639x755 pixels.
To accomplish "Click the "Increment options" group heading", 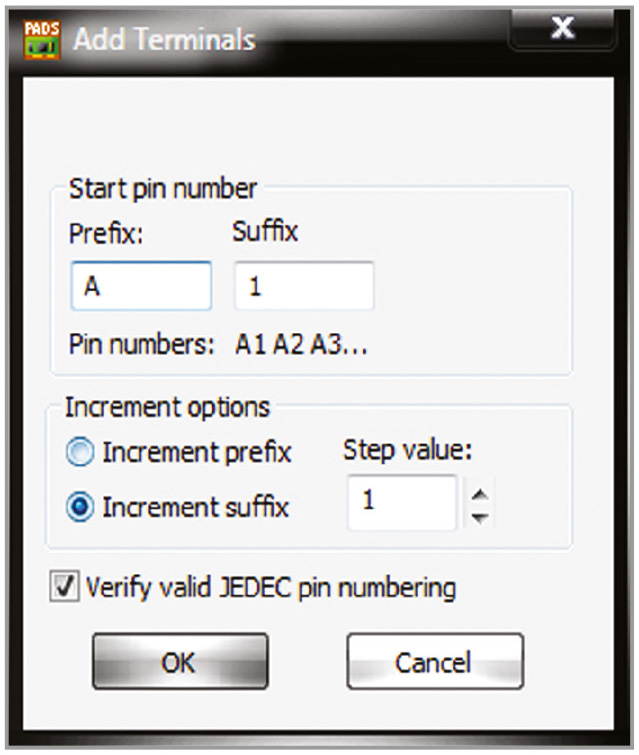I will [x=167, y=407].
